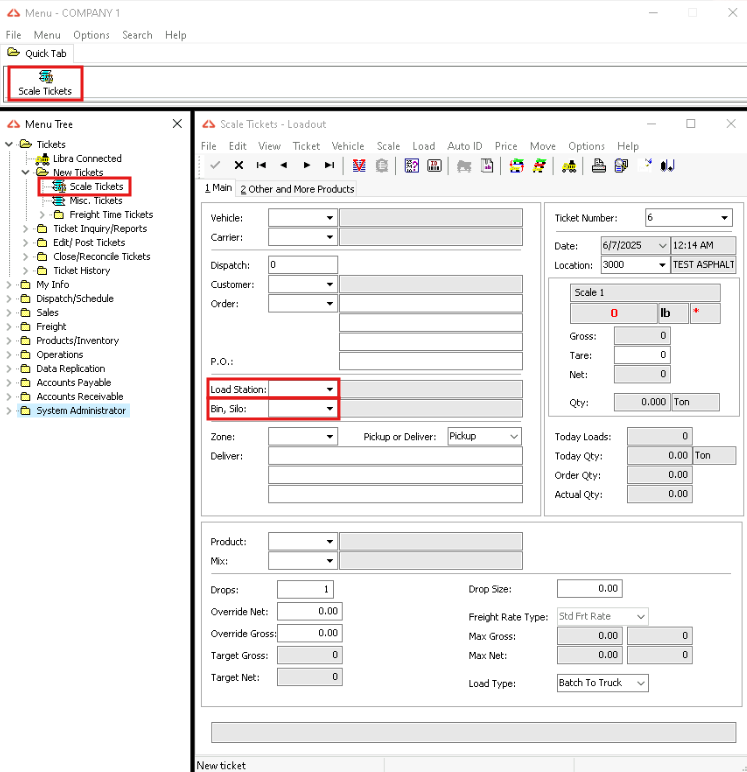Open the Ticket menu in Scale Tickets
The image size is (747, 772).
tap(306, 146)
